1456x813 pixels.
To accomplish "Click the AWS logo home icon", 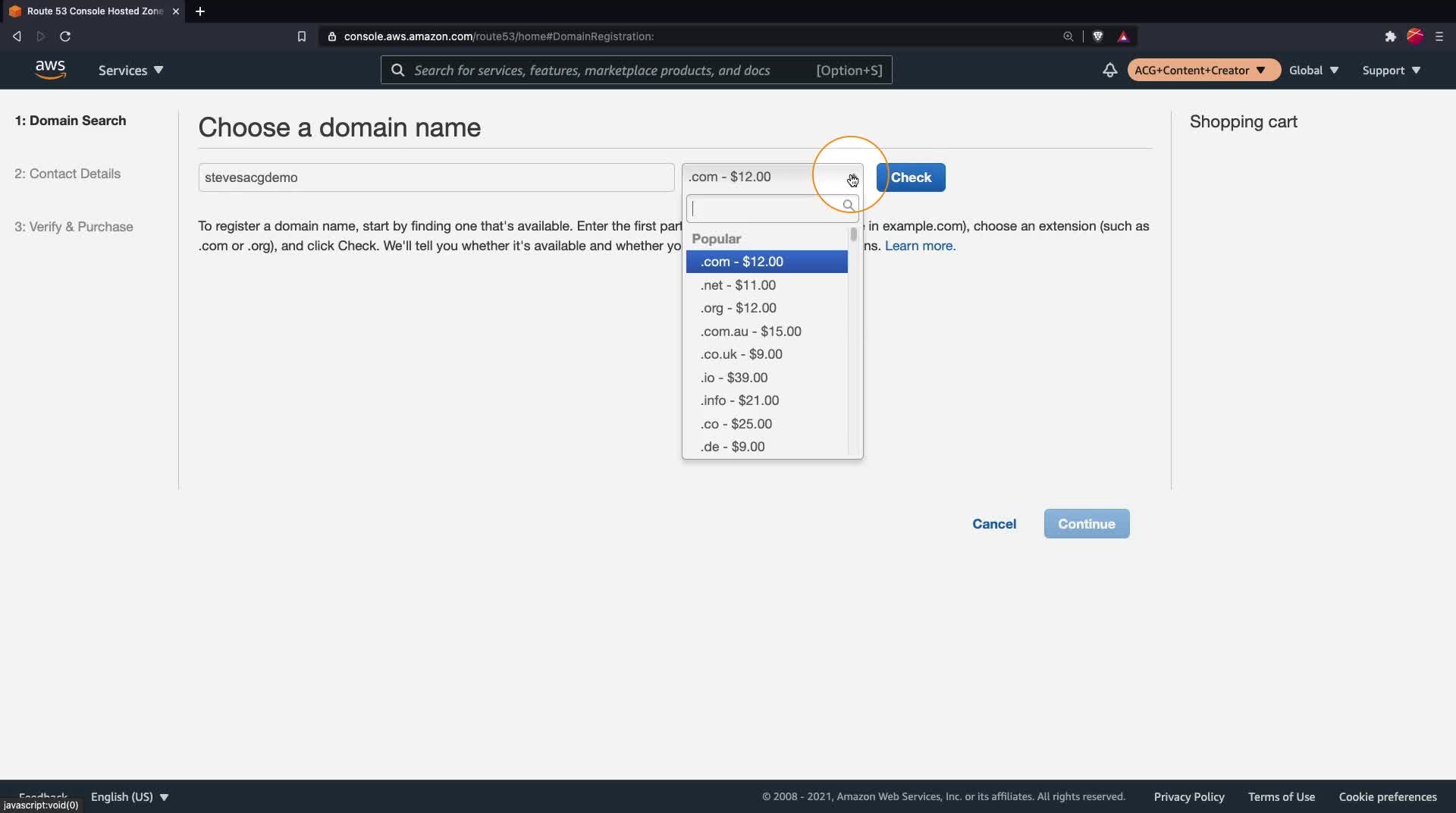I will click(50, 70).
